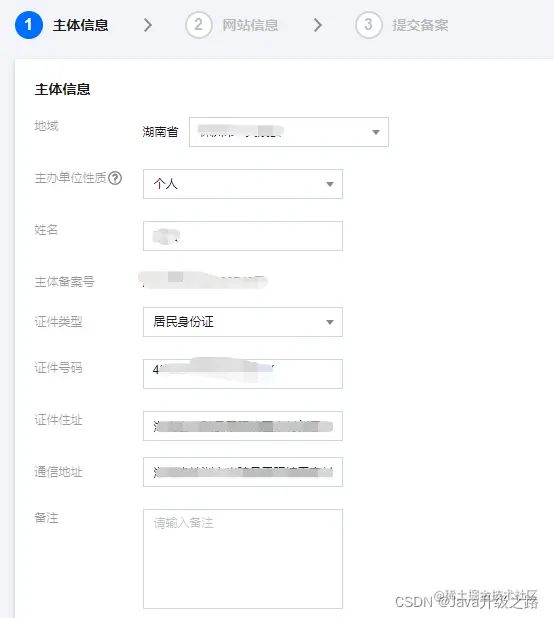Expand the 主办单位性质 dropdown showing 个人

click(243, 184)
